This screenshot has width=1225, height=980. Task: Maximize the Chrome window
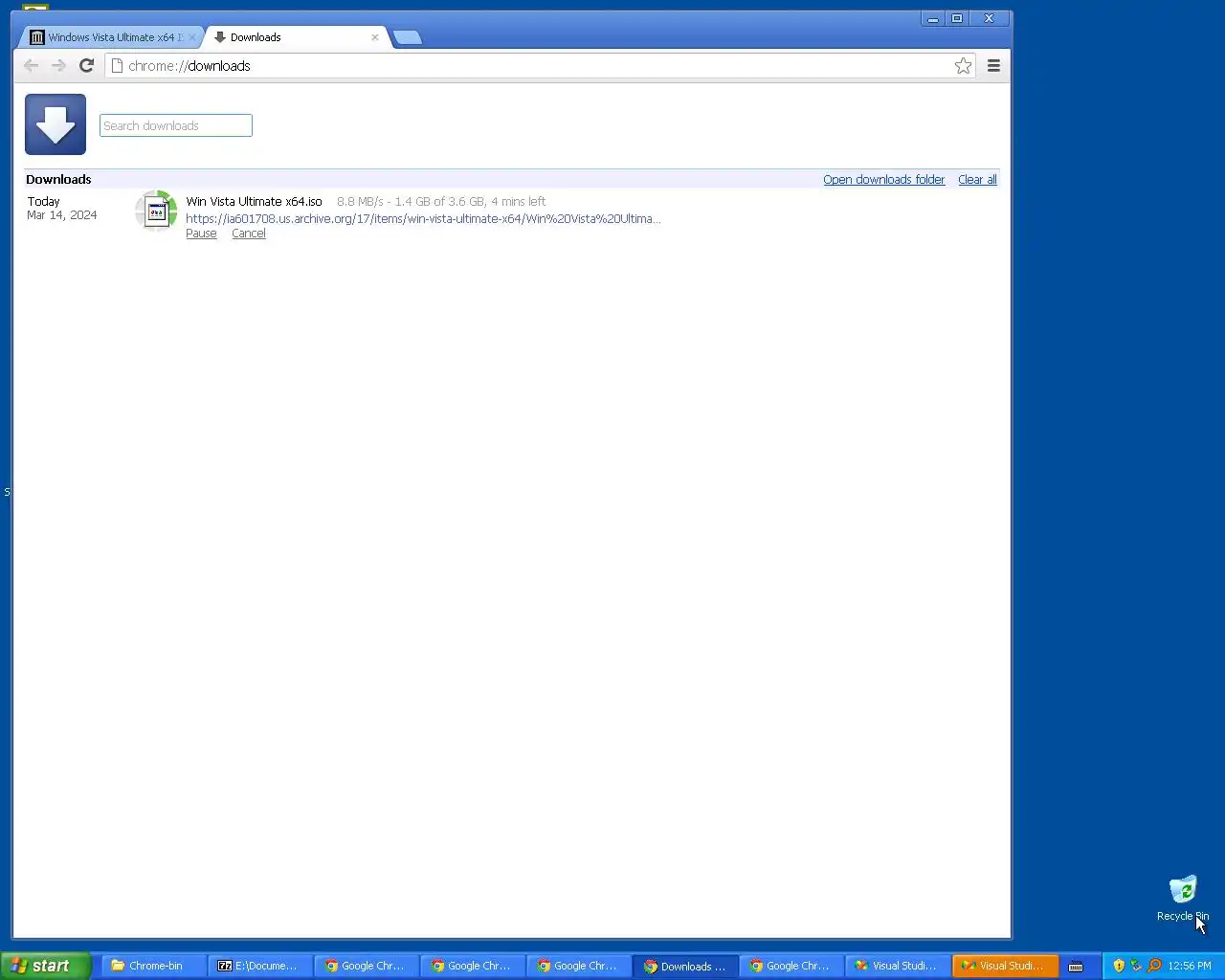[956, 18]
